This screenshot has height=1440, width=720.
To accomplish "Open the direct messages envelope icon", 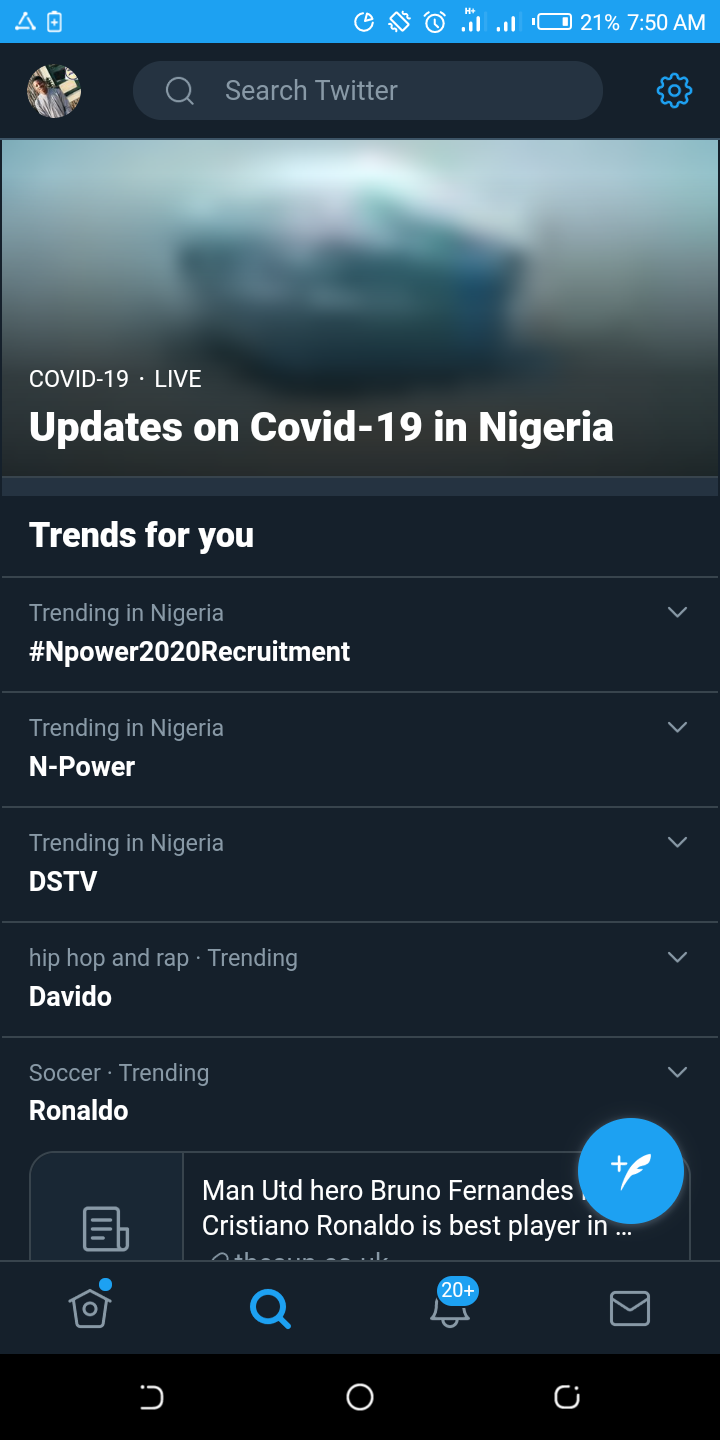I will pyautogui.click(x=630, y=1307).
